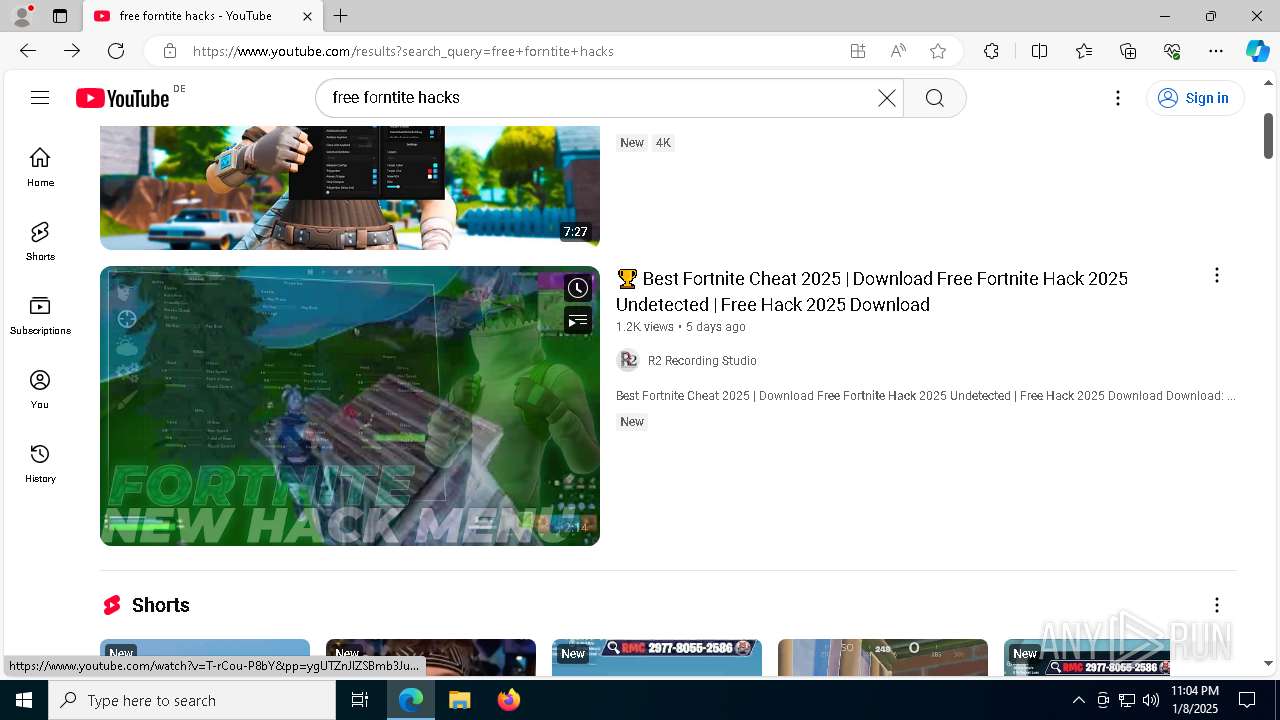The image size is (1280, 720).
Task: Click the New badge under Best Fortnite Cheat
Action: [632, 422]
